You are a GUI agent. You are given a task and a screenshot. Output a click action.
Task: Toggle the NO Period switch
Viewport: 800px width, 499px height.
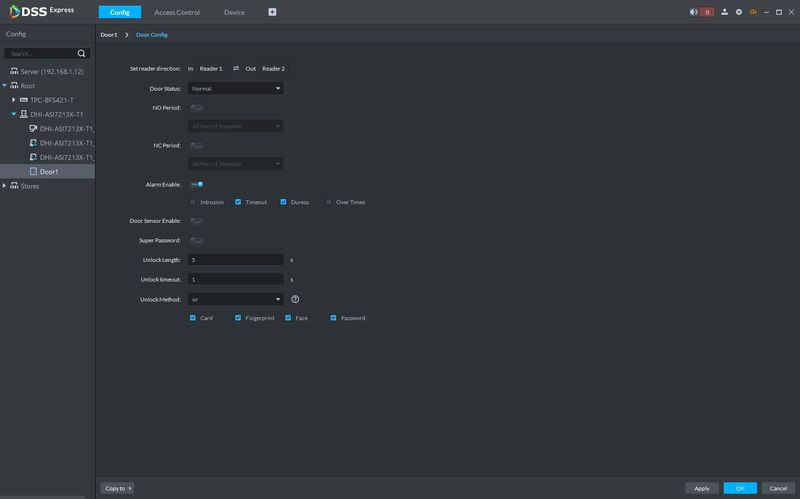pyautogui.click(x=196, y=108)
